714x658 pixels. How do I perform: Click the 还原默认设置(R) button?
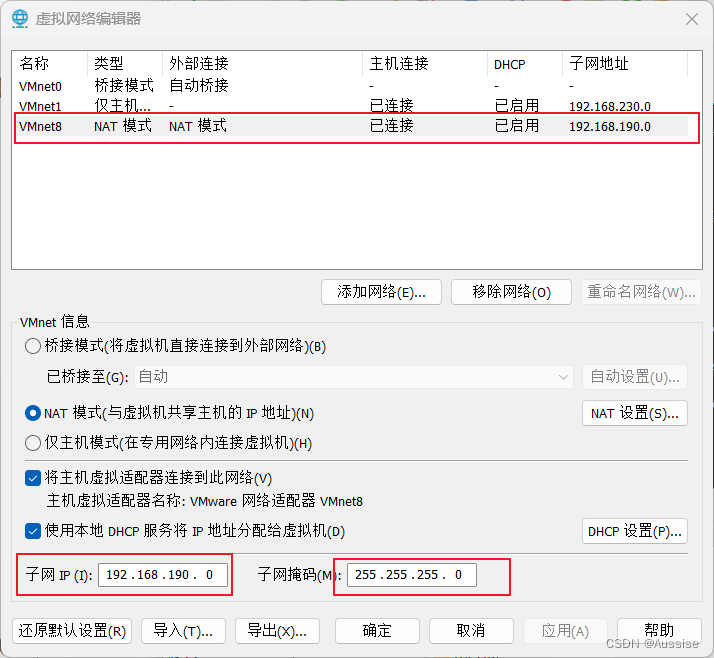[72, 631]
